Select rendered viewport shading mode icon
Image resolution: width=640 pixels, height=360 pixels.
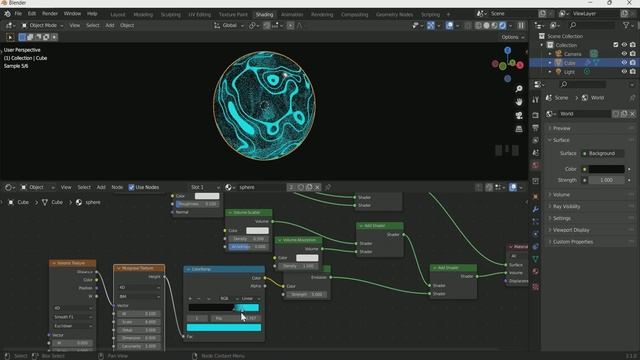pyautogui.click(x=502, y=25)
